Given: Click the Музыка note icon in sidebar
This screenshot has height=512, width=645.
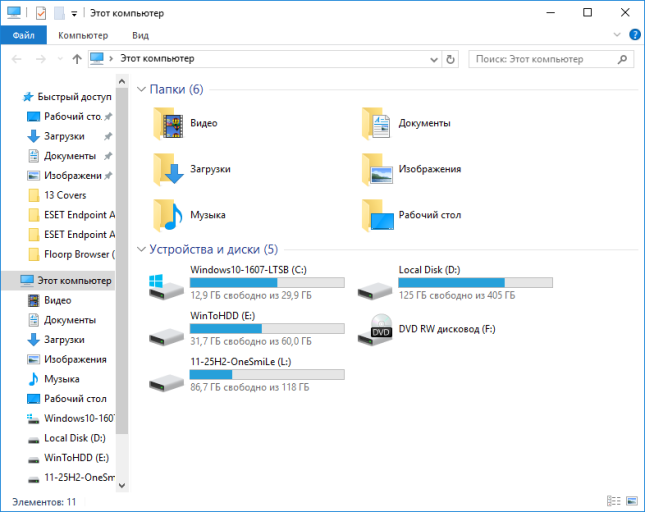Looking at the screenshot, I should [33, 379].
